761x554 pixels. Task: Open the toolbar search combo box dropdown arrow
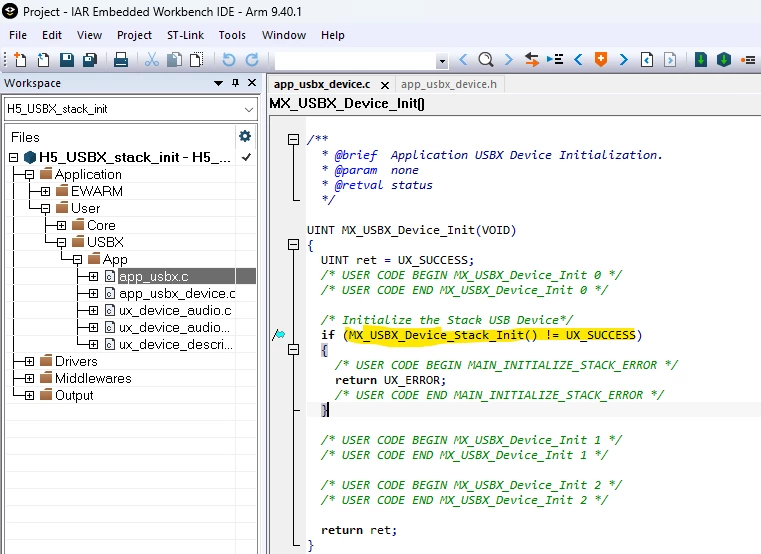[442, 61]
